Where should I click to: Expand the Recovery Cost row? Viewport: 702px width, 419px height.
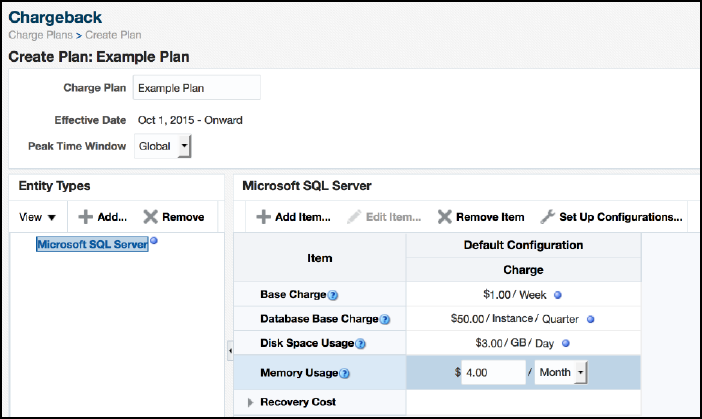(251, 402)
